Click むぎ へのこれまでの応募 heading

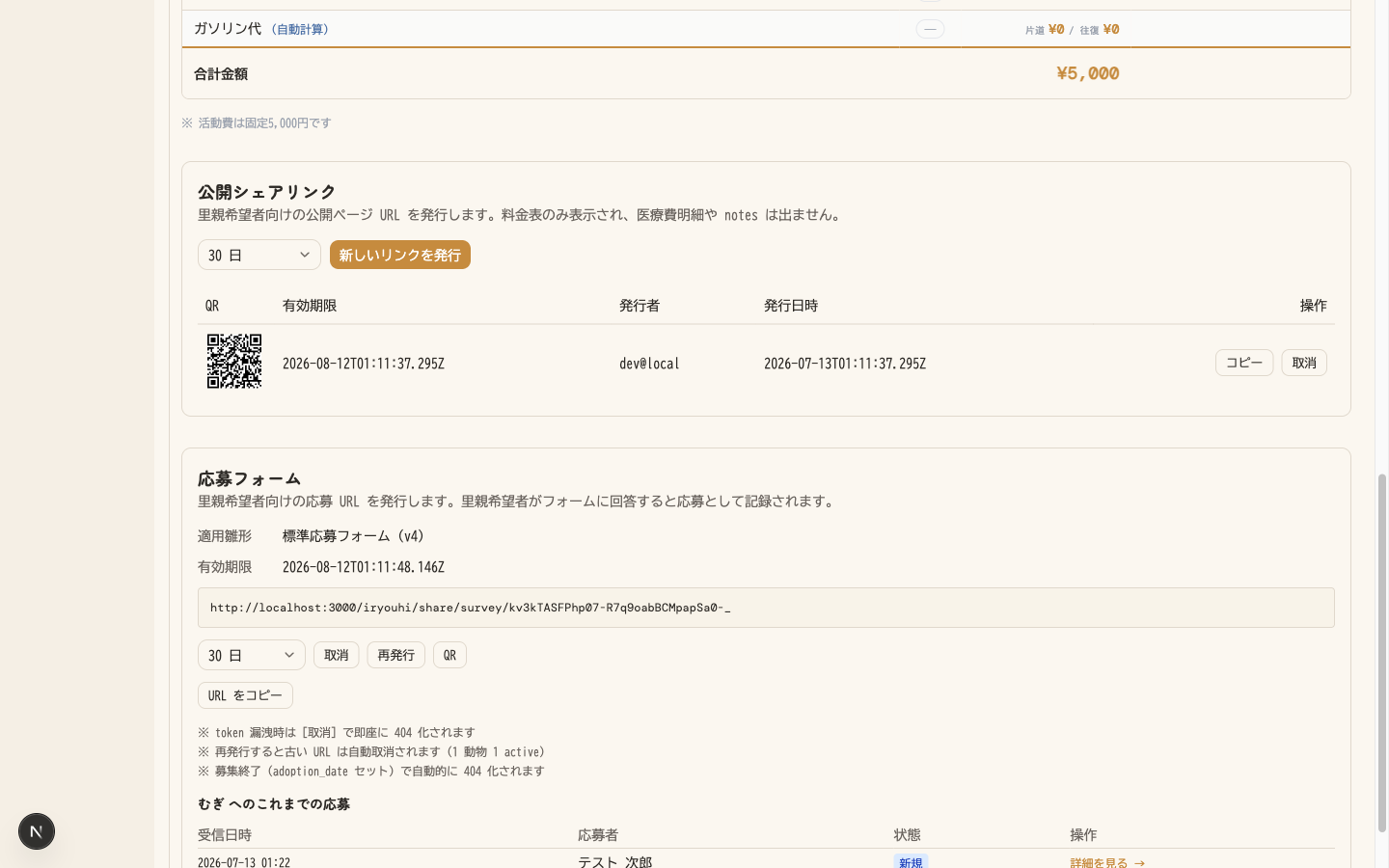point(274,804)
